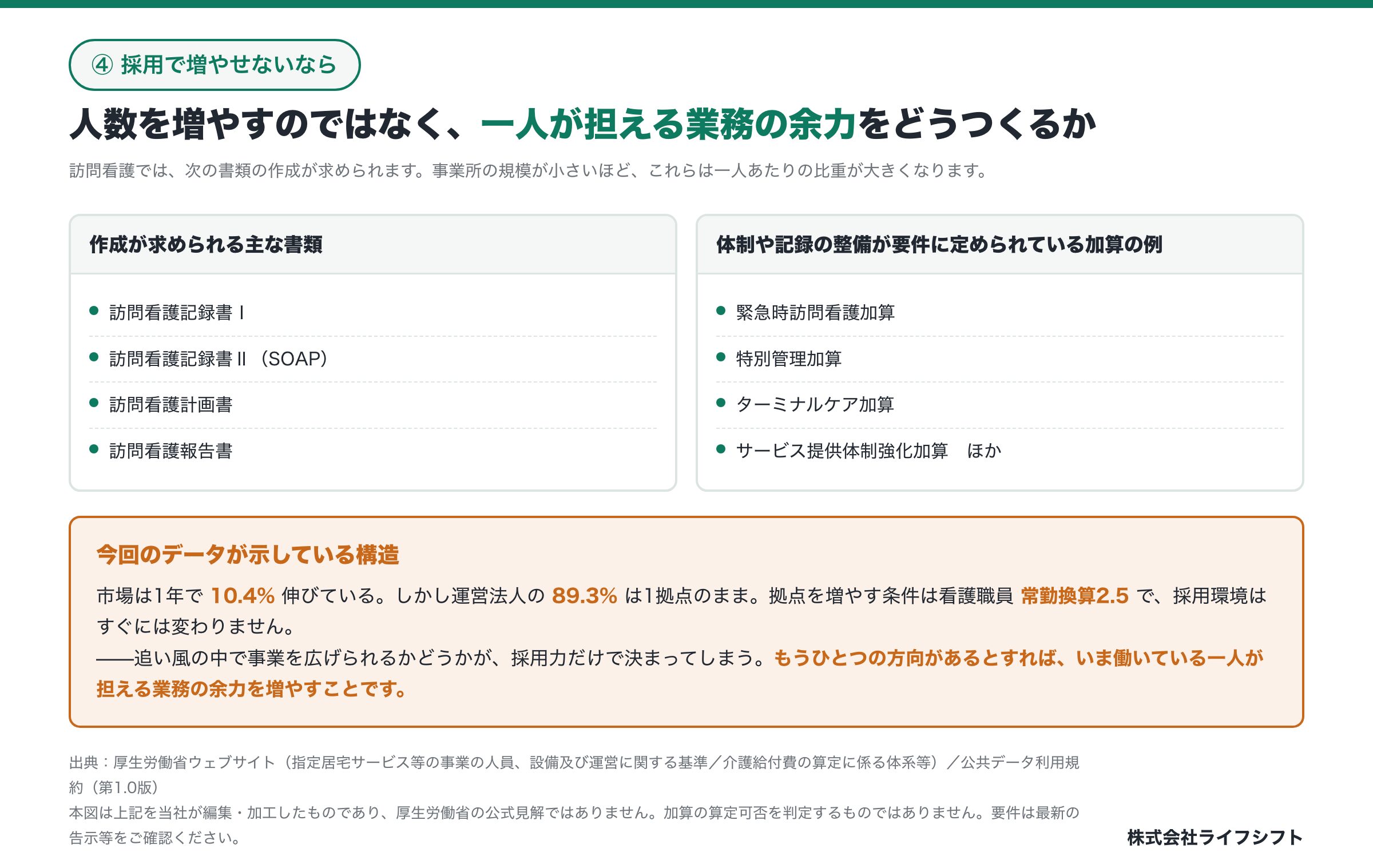
Task: Click the orange heading '今回のデータが示している構造'
Action: tap(248, 555)
